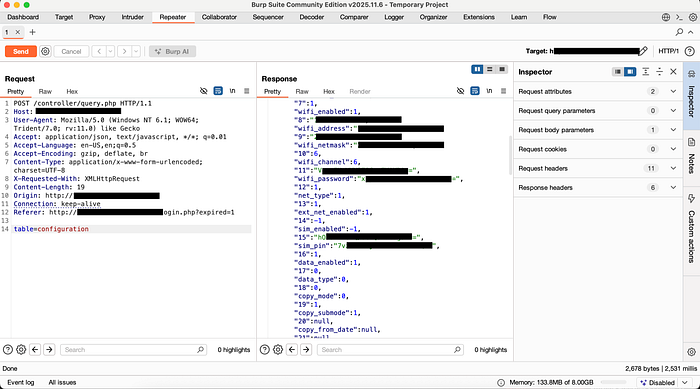This screenshot has height=389, width=700.
Task: Open Response editor hamburger menu
Action: [x=503, y=91]
